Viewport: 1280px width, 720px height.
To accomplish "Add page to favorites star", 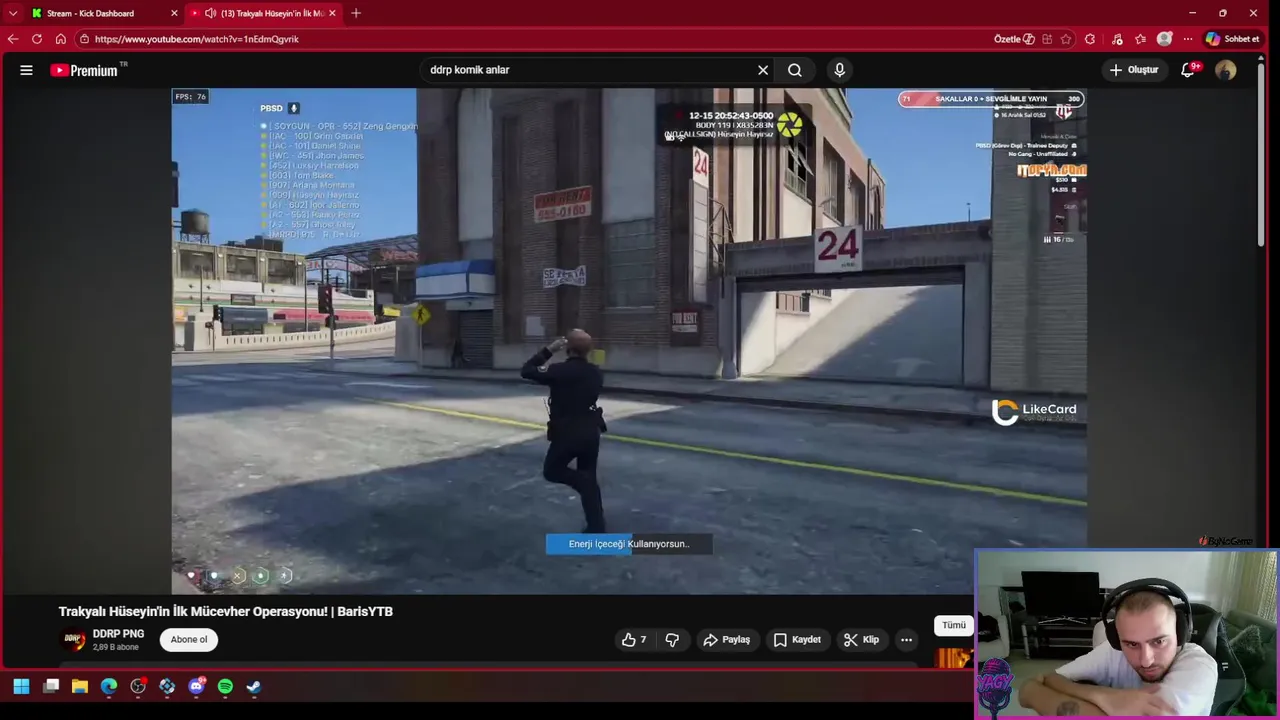I will (1066, 39).
